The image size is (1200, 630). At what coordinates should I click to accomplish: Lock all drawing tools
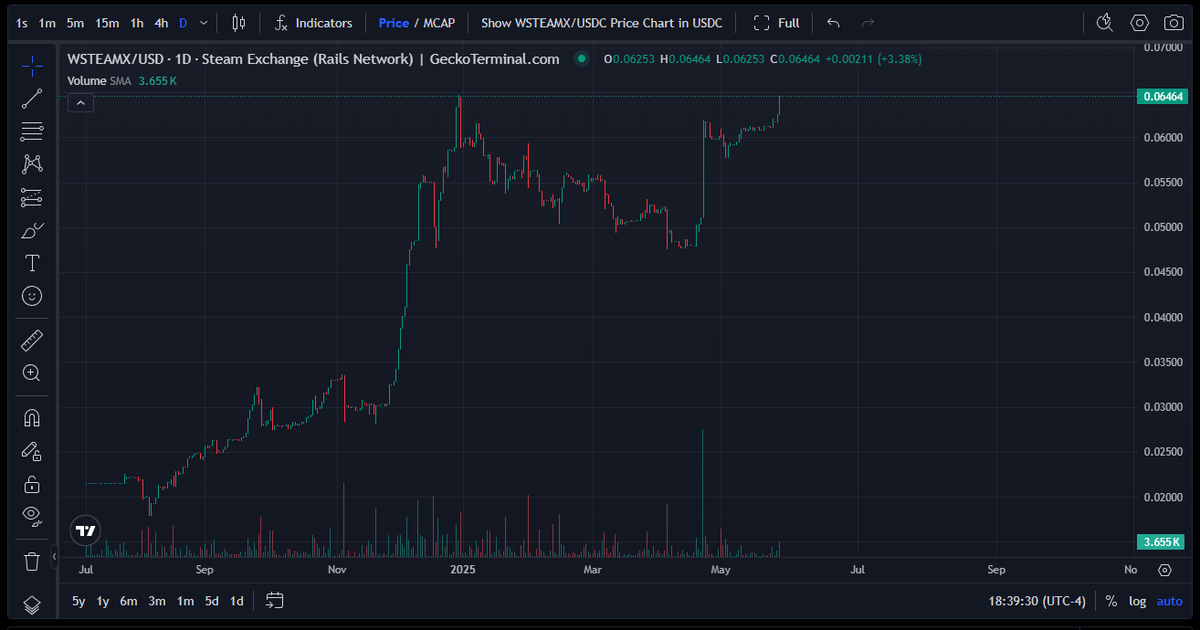(32, 484)
